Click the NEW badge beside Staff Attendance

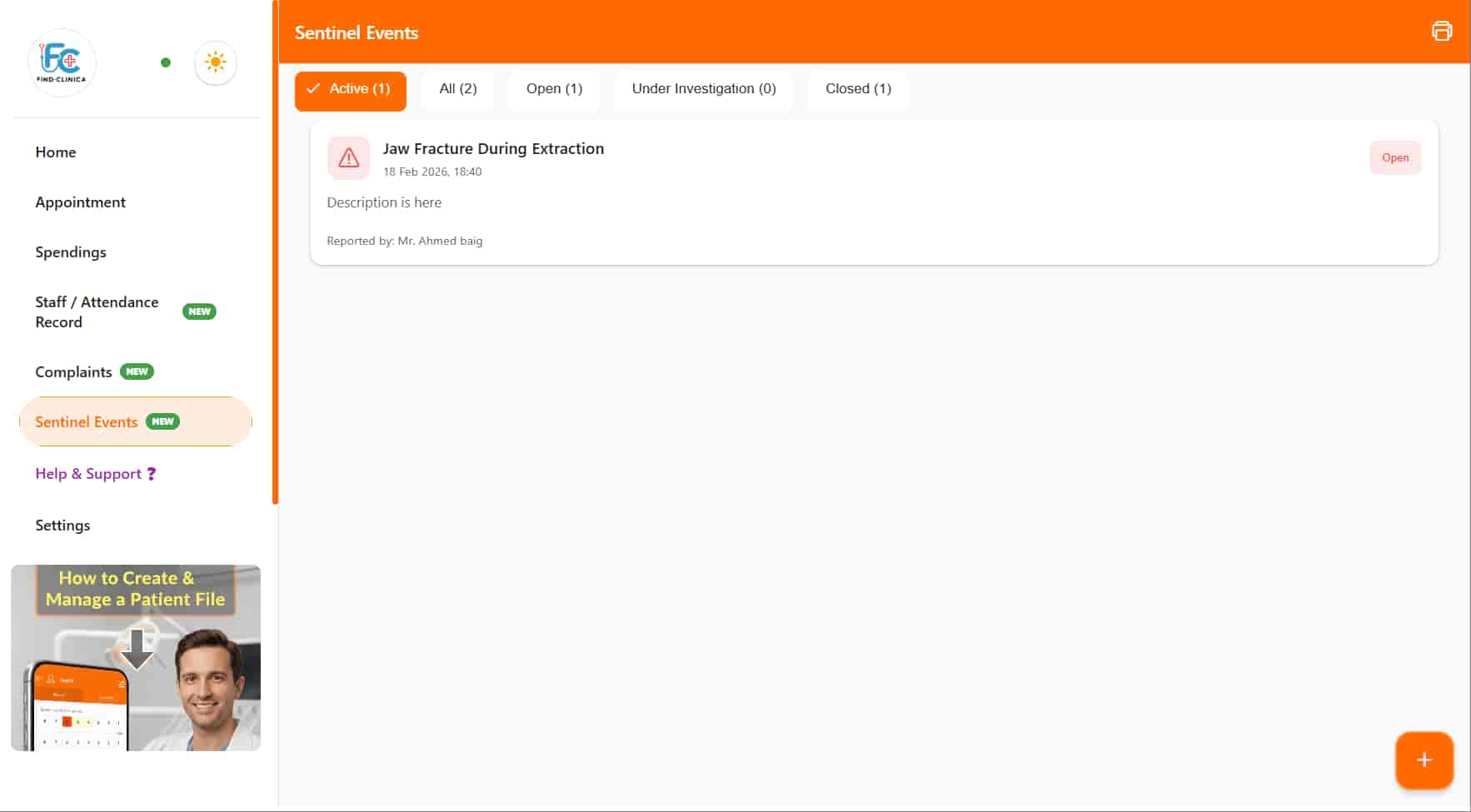[199, 311]
